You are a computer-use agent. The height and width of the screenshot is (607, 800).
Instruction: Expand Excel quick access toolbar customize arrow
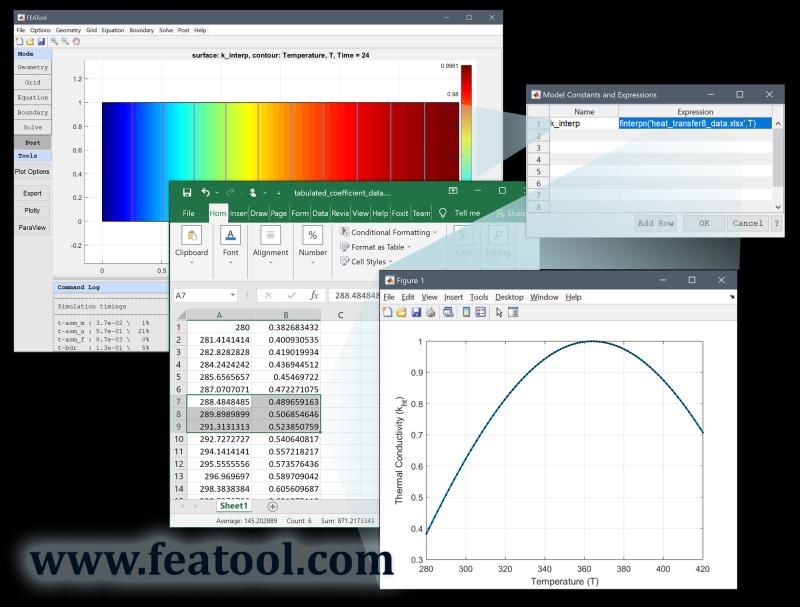click(279, 193)
